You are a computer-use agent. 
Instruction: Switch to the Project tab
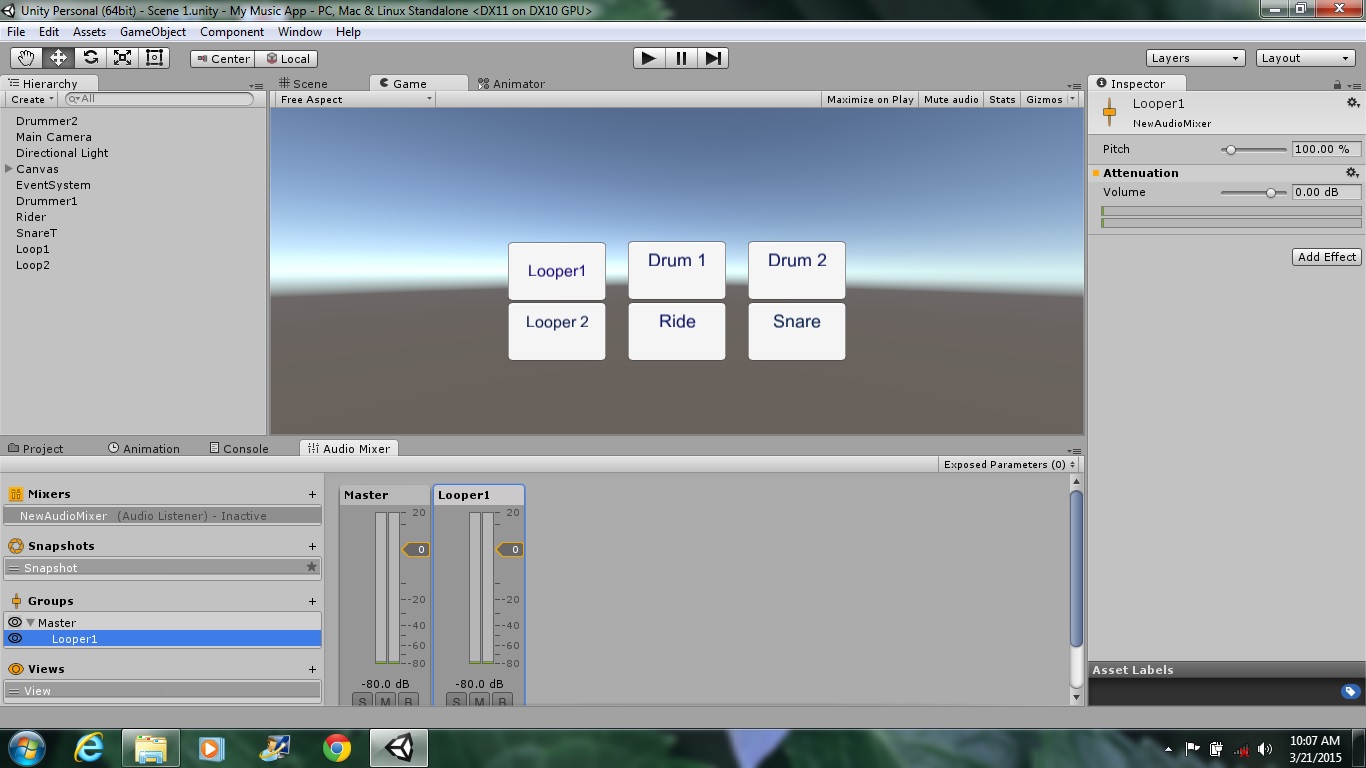coord(36,449)
